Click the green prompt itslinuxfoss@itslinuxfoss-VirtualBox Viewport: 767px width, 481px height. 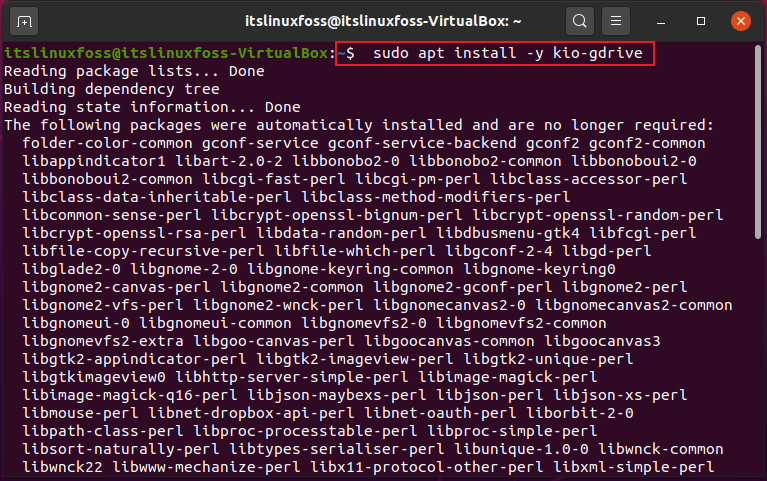pyautogui.click(x=166, y=53)
